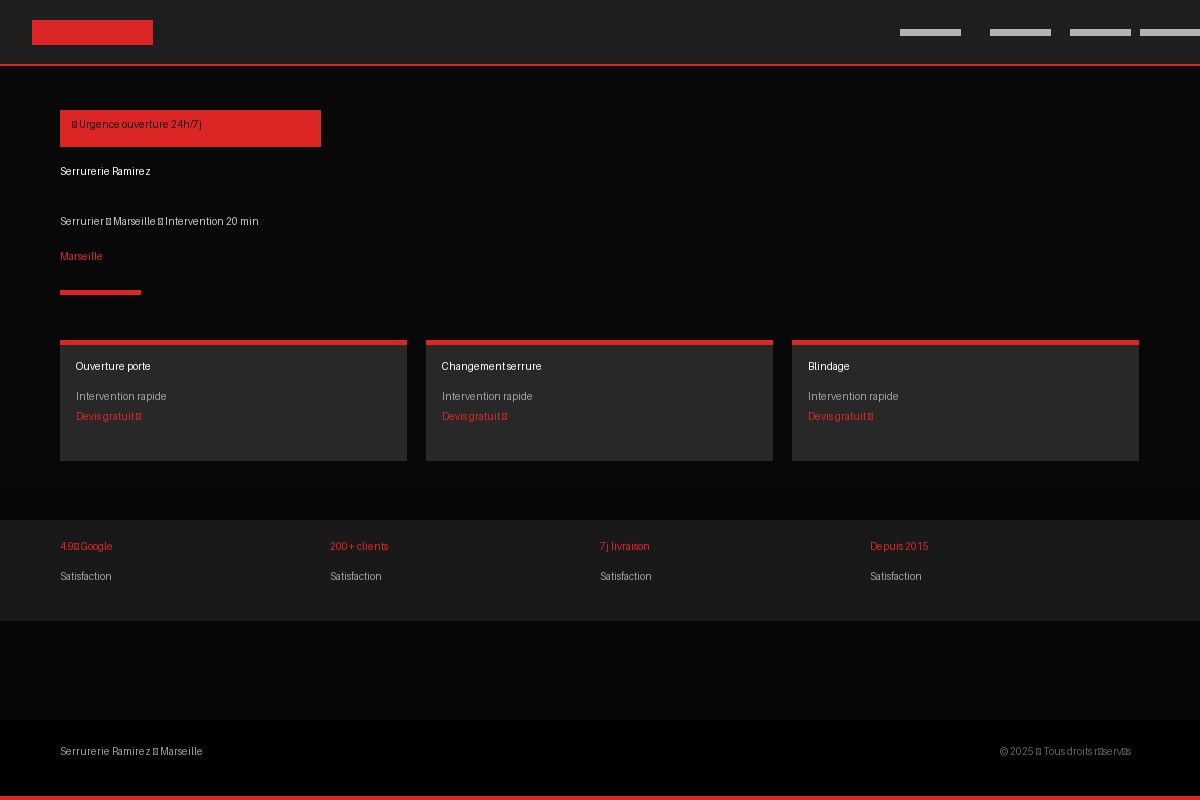This screenshot has width=1200, height=800.
Task: Click the footer copyright '2025 Tous droits' text
Action: pos(1065,752)
